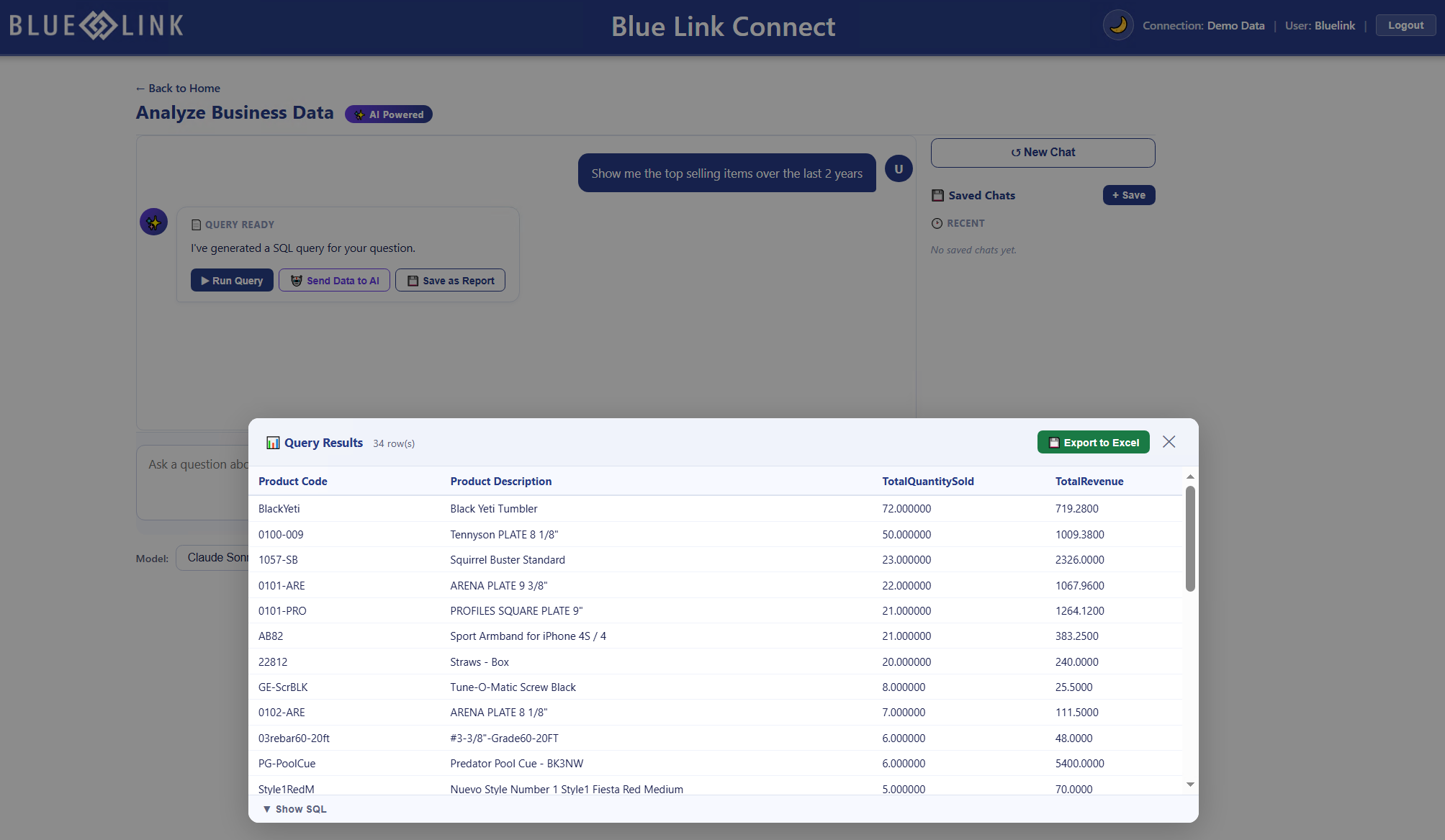The height and width of the screenshot is (840, 1445).
Task: Save query as Report
Action: coord(450,280)
